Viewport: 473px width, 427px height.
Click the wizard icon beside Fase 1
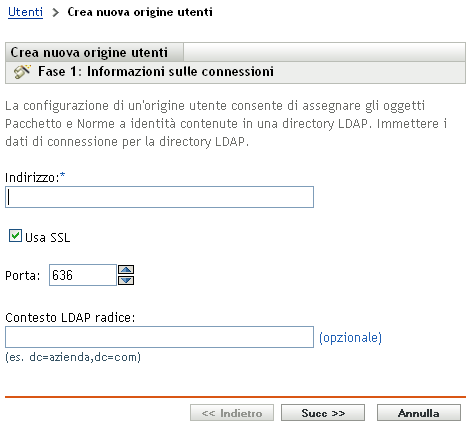click(x=22, y=72)
